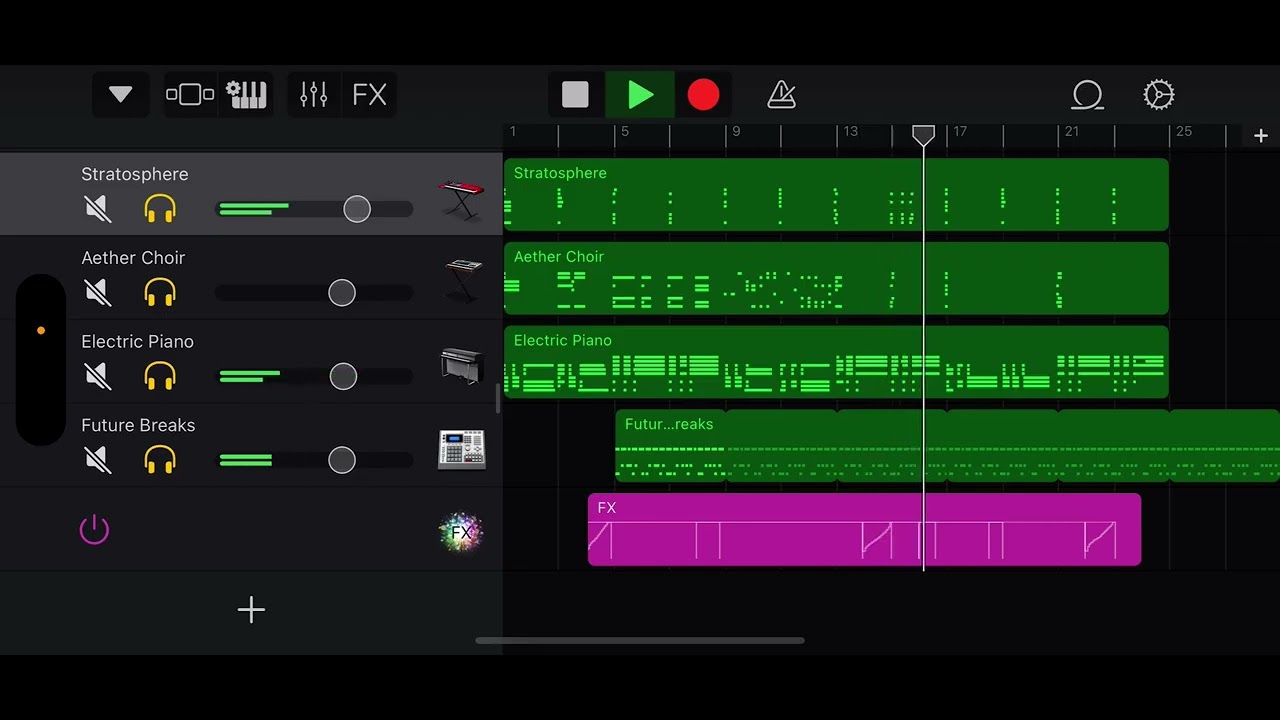Start recording with the red record button

[x=703, y=95]
